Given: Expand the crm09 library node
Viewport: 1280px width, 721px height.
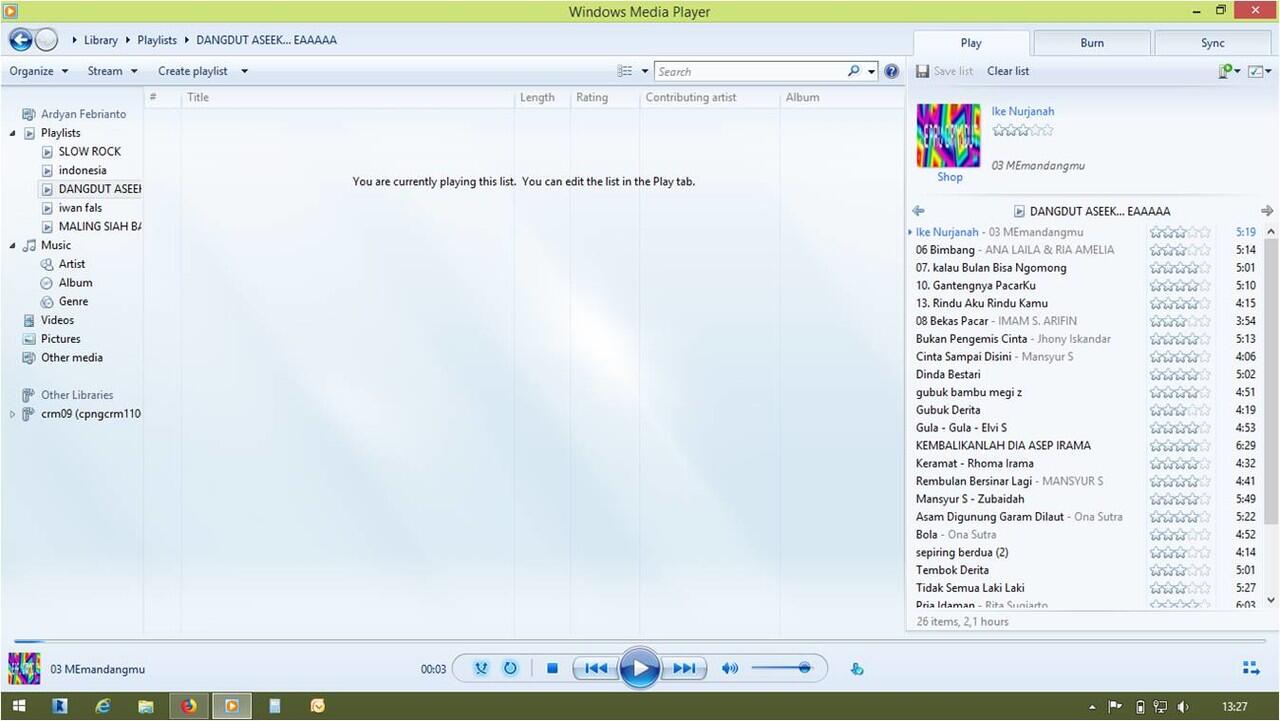Looking at the screenshot, I should tap(12, 414).
